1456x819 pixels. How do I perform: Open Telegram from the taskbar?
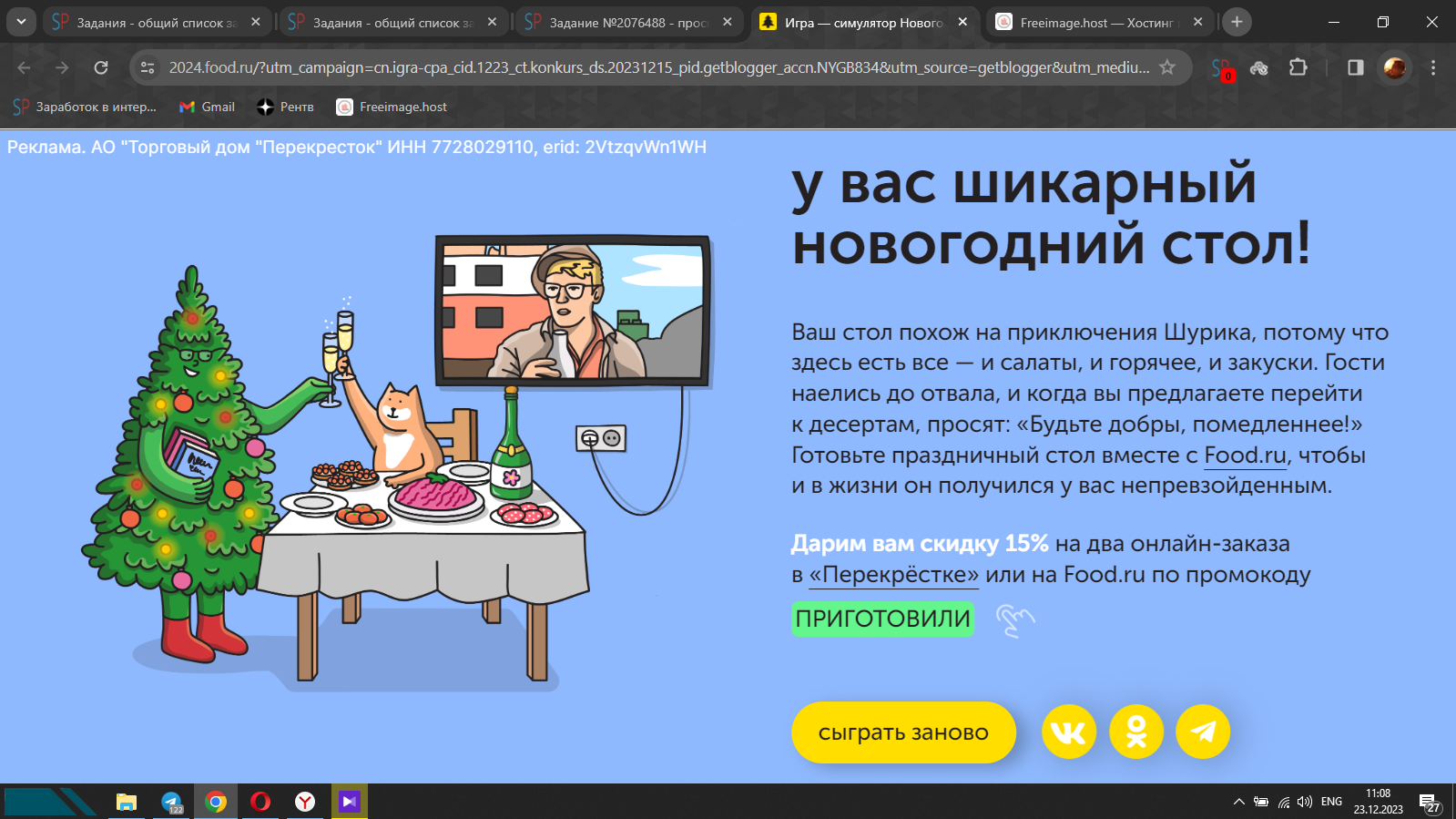(x=171, y=802)
